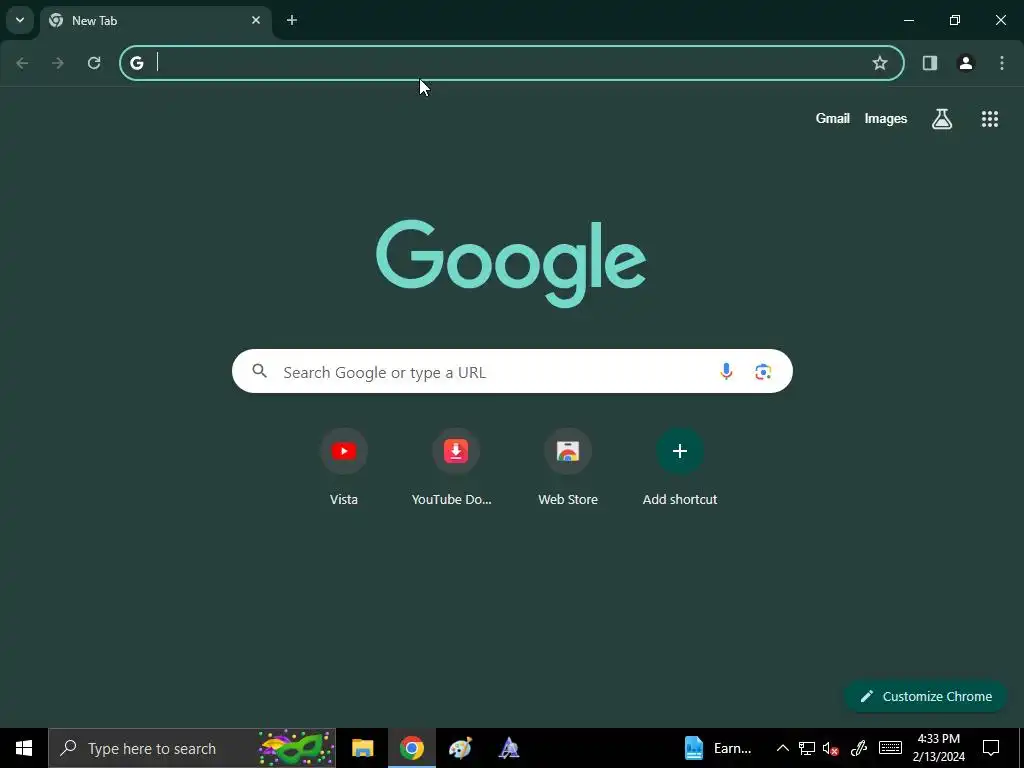Image resolution: width=1024 pixels, height=768 pixels.
Task: Bookmark this tab with the star
Action: pos(880,63)
